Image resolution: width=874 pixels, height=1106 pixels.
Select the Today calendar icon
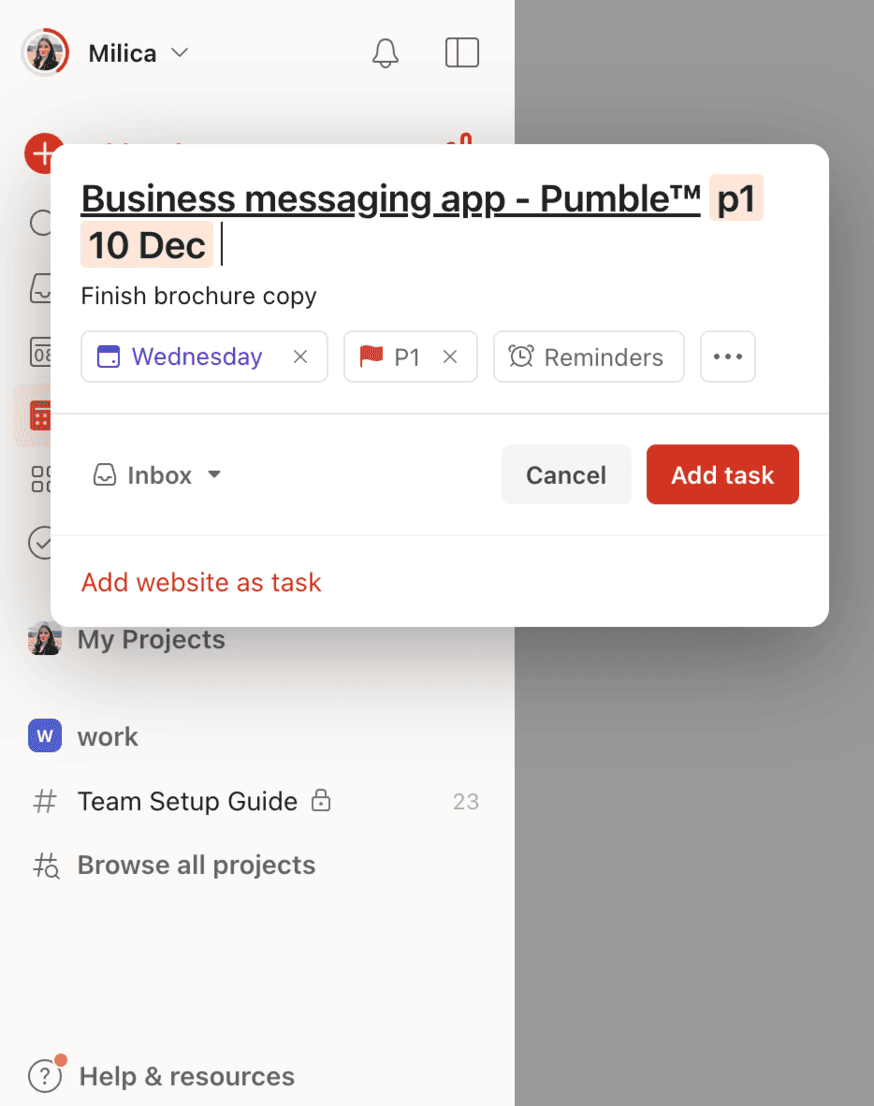tap(44, 352)
